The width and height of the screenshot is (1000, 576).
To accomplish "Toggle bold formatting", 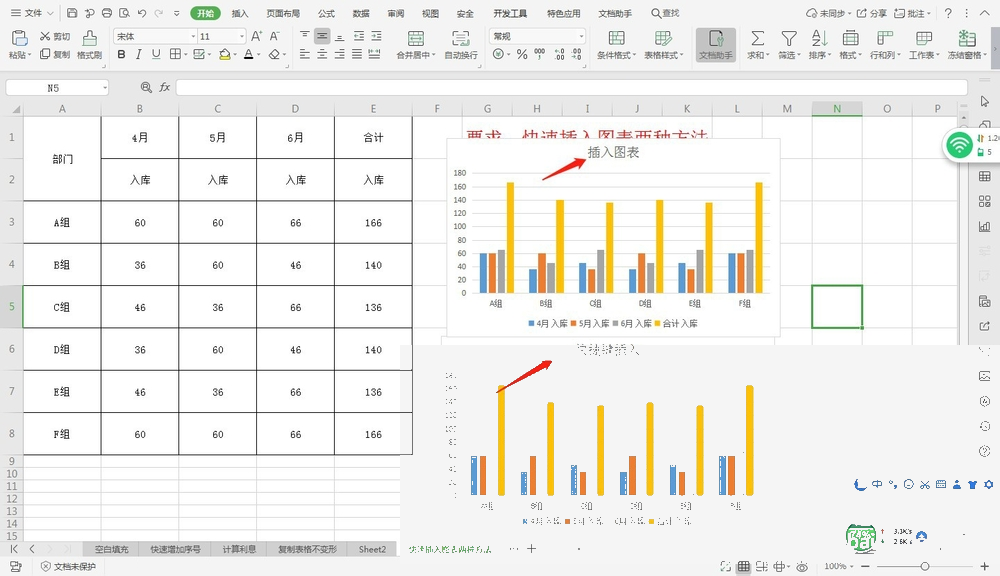I will (x=121, y=54).
